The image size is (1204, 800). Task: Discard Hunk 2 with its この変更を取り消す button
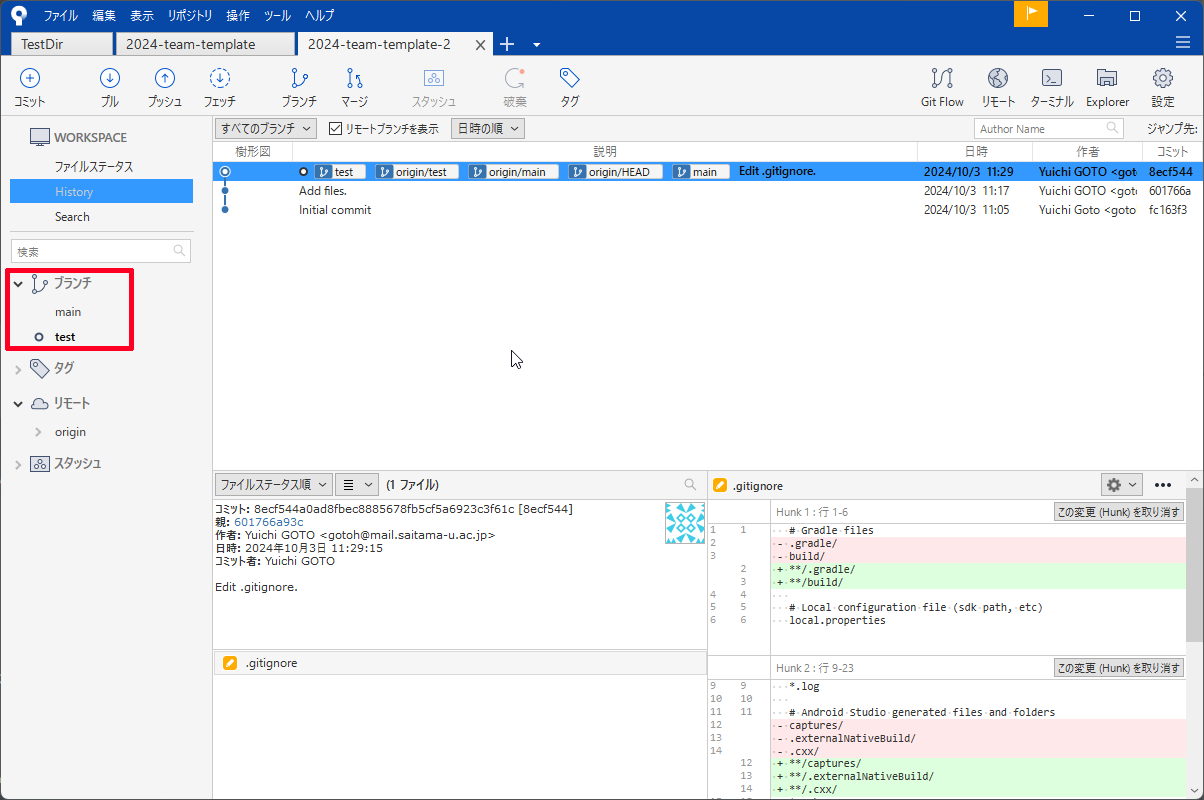1119,668
